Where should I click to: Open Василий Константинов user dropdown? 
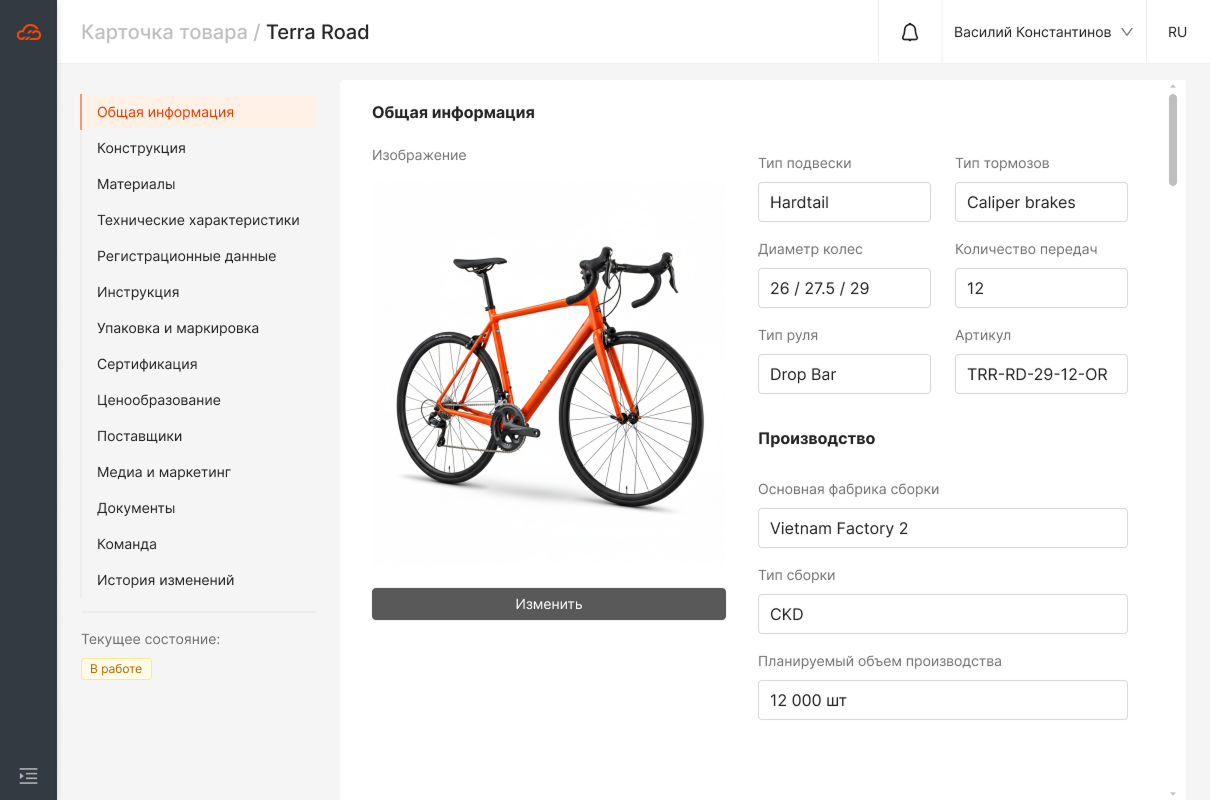click(x=1043, y=32)
